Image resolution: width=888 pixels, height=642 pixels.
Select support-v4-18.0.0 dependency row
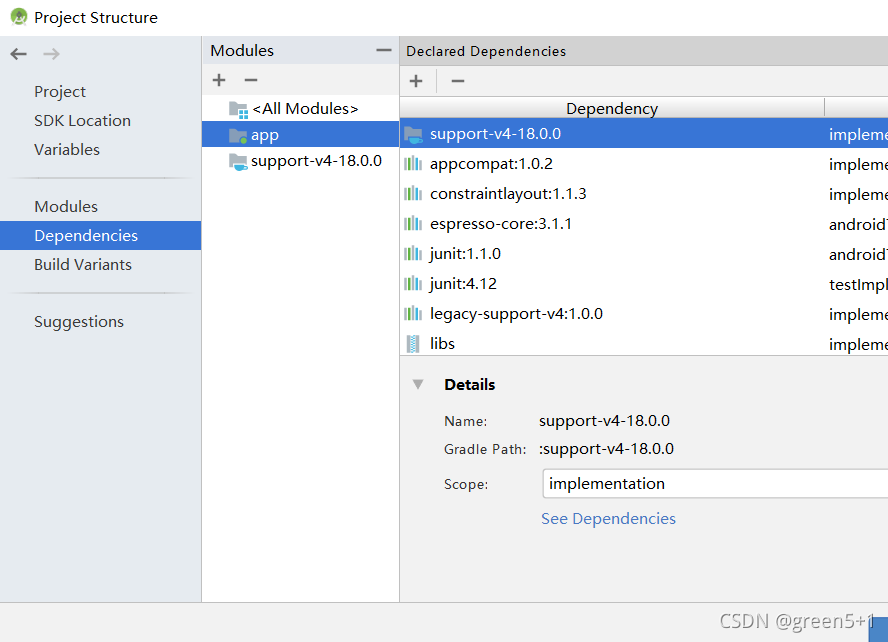644,134
